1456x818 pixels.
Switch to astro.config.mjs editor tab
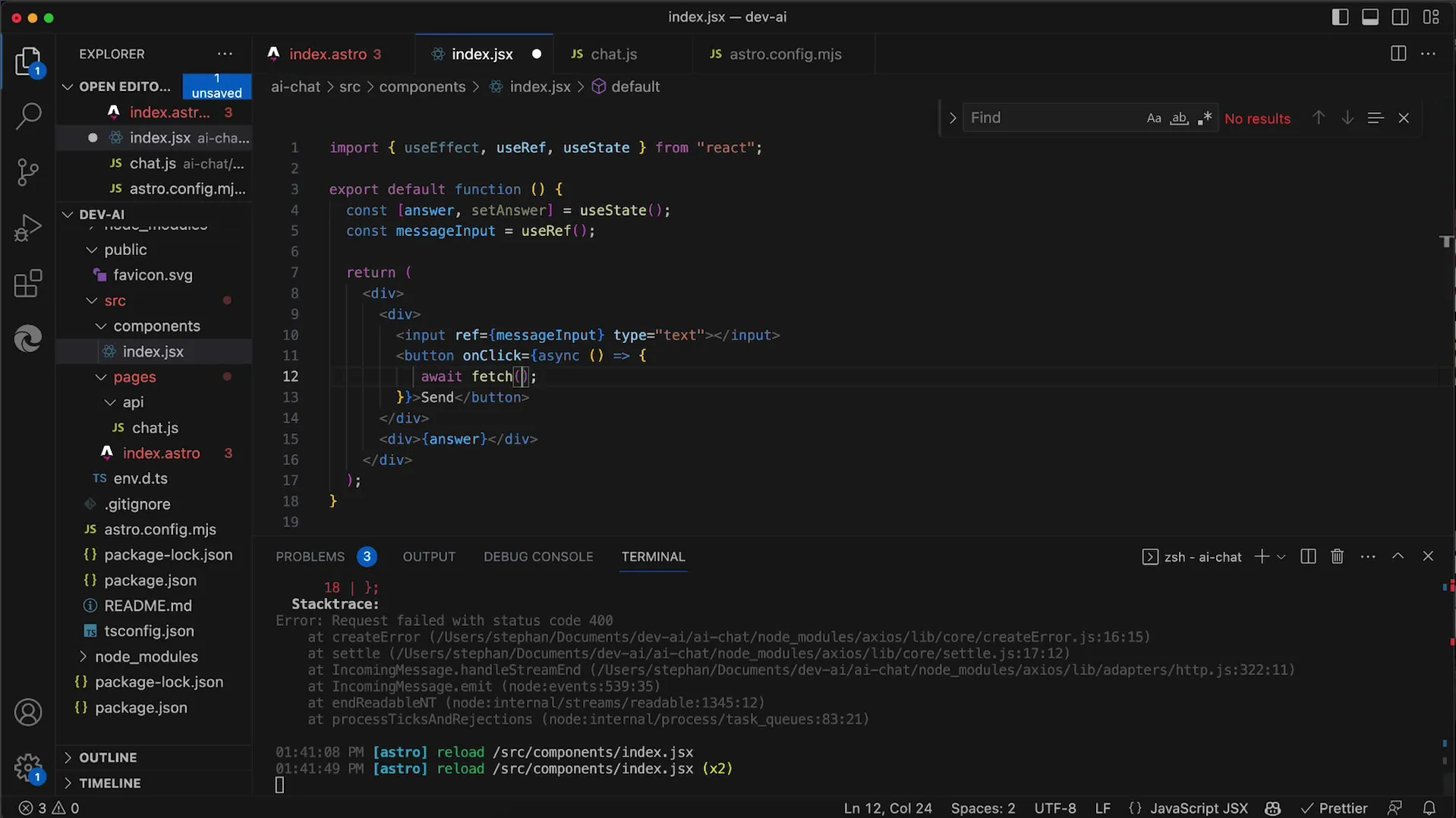785,54
